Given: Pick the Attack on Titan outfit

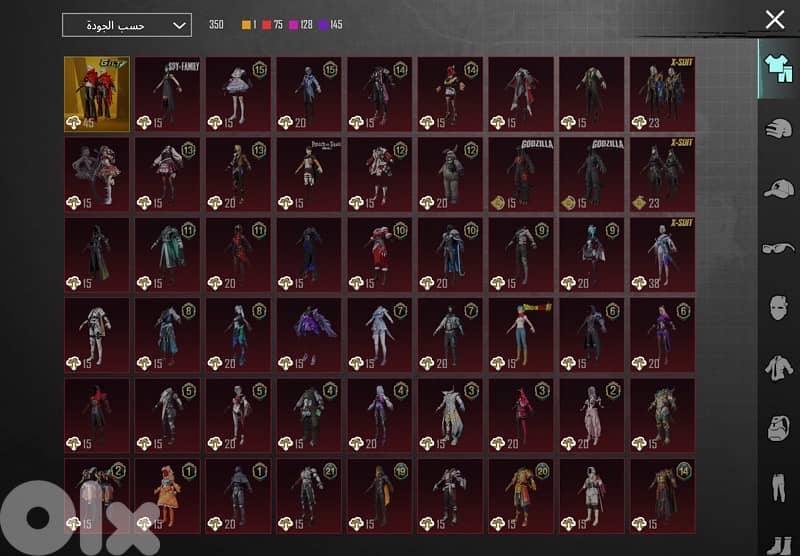Looking at the screenshot, I should tap(309, 174).
